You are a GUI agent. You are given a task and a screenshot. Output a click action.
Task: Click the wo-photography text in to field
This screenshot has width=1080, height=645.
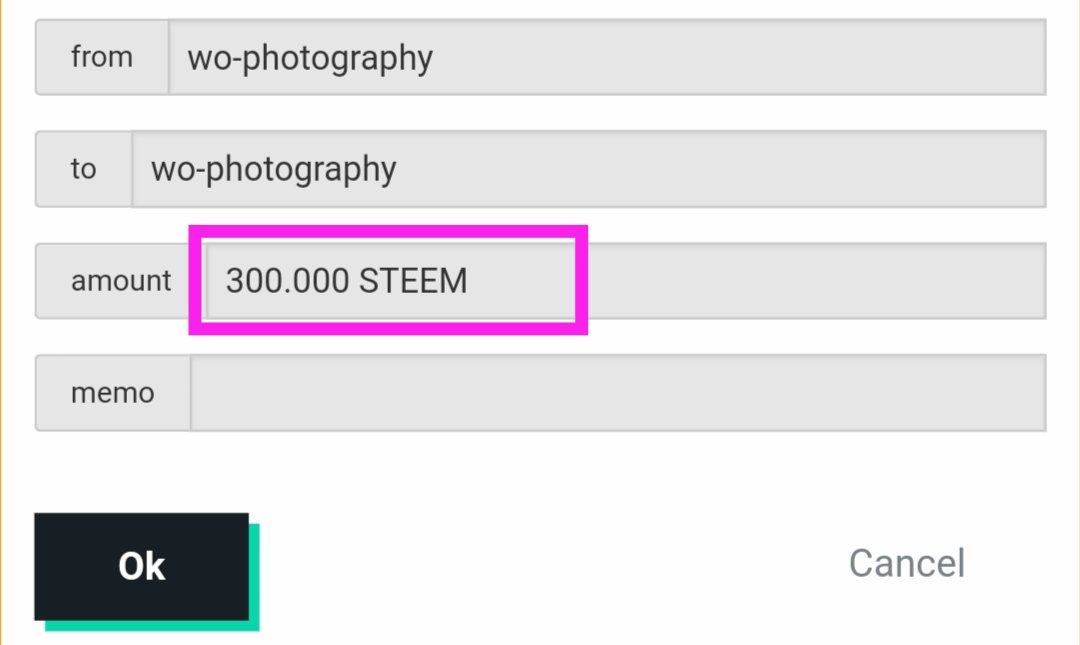(273, 170)
